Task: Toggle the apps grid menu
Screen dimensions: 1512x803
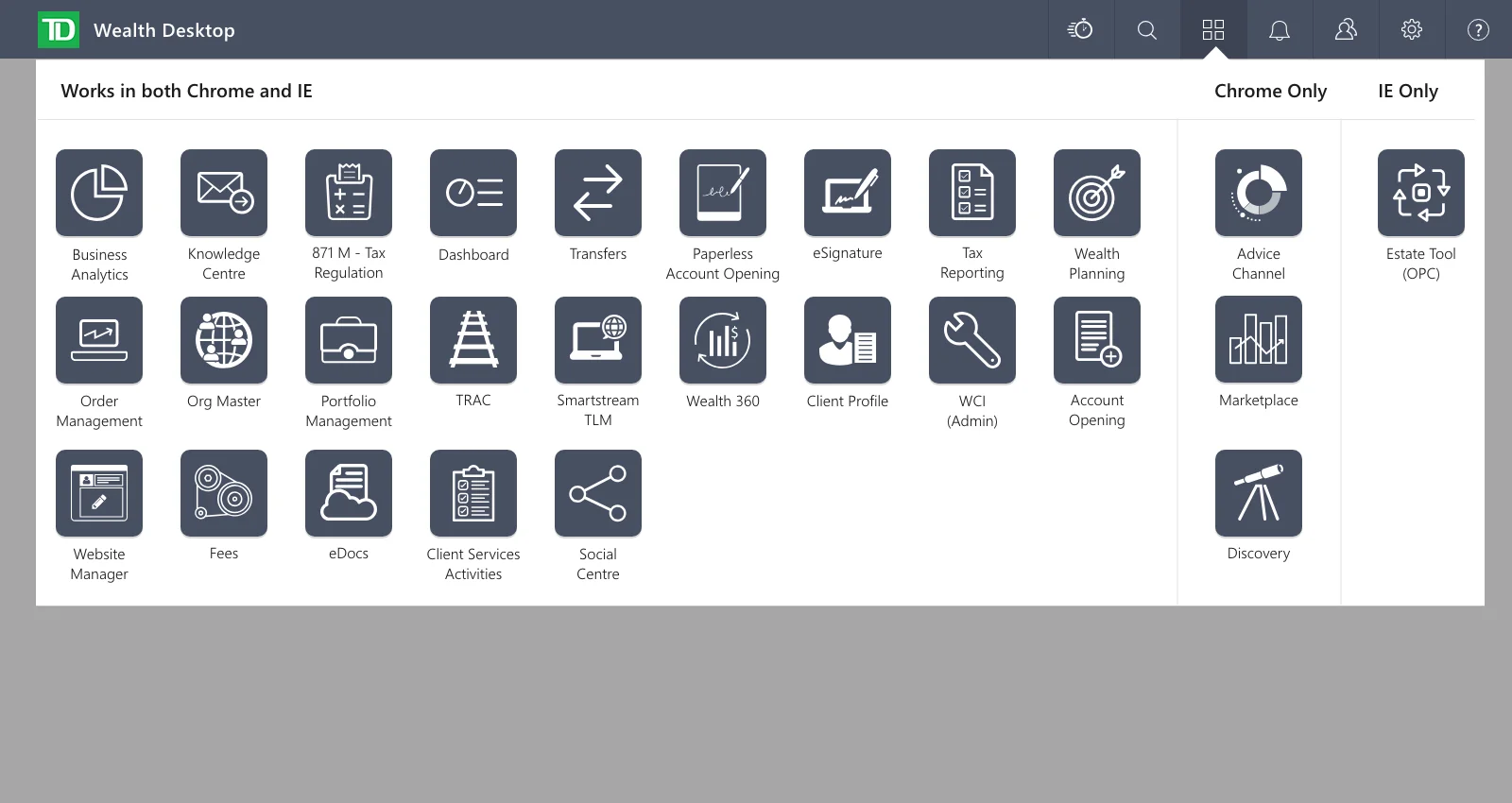Action: coord(1213,29)
